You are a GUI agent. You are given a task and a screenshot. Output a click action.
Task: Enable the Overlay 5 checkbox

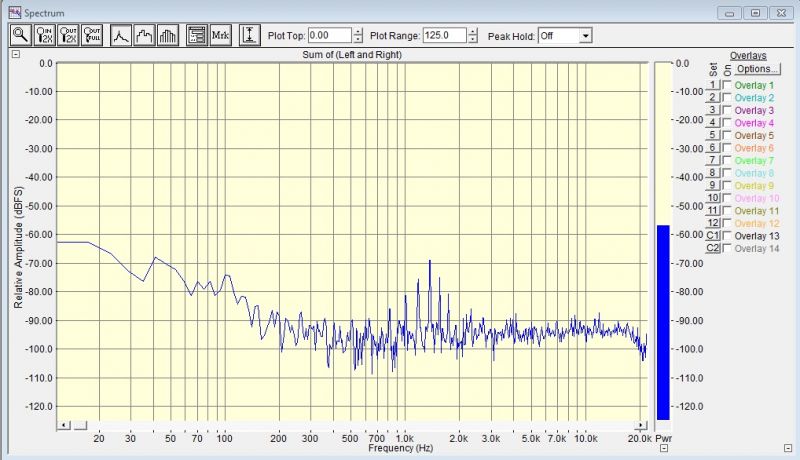pyautogui.click(x=727, y=135)
